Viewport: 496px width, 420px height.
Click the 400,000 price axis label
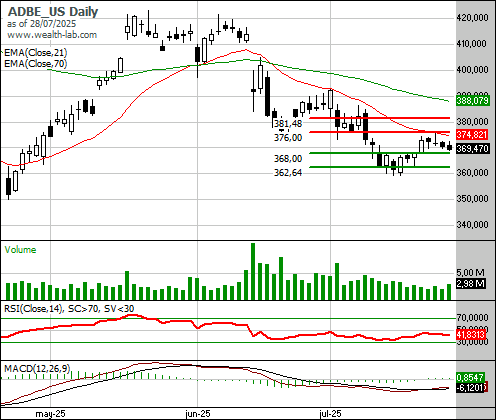[472, 70]
